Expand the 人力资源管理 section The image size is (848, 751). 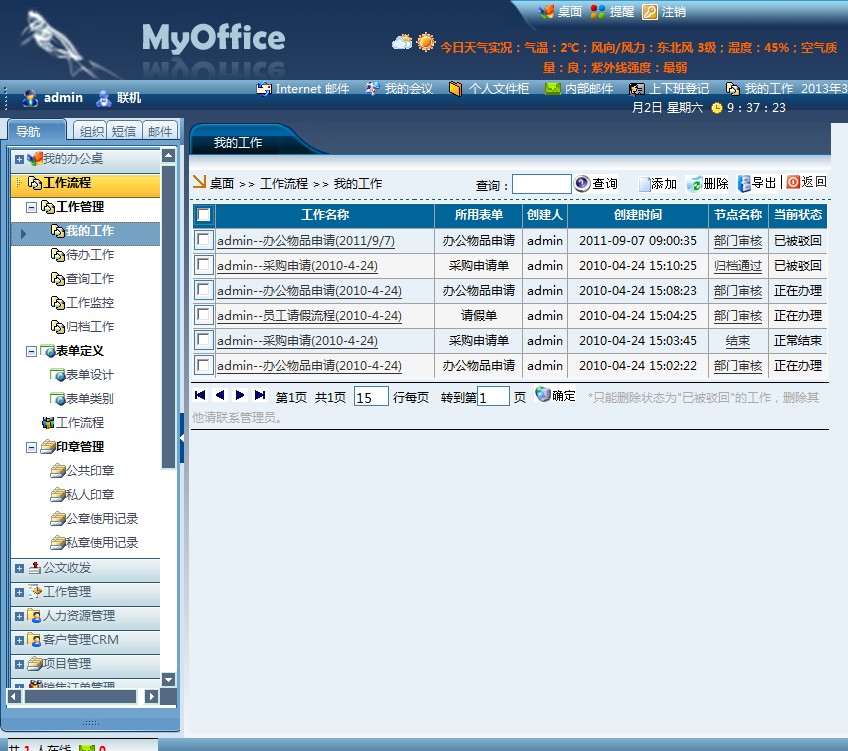click(19, 616)
